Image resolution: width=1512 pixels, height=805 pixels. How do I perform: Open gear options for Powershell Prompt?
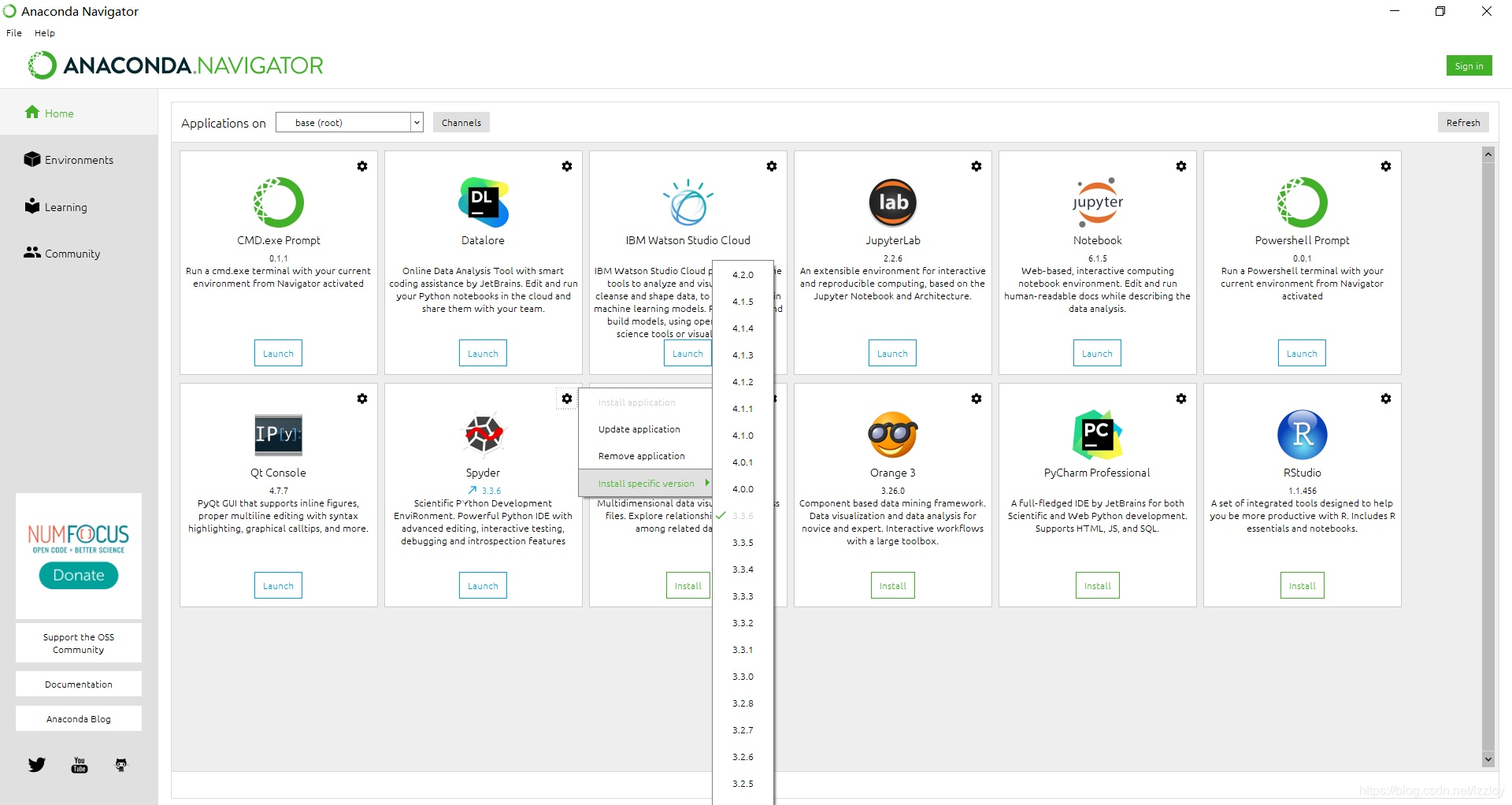point(1386,166)
